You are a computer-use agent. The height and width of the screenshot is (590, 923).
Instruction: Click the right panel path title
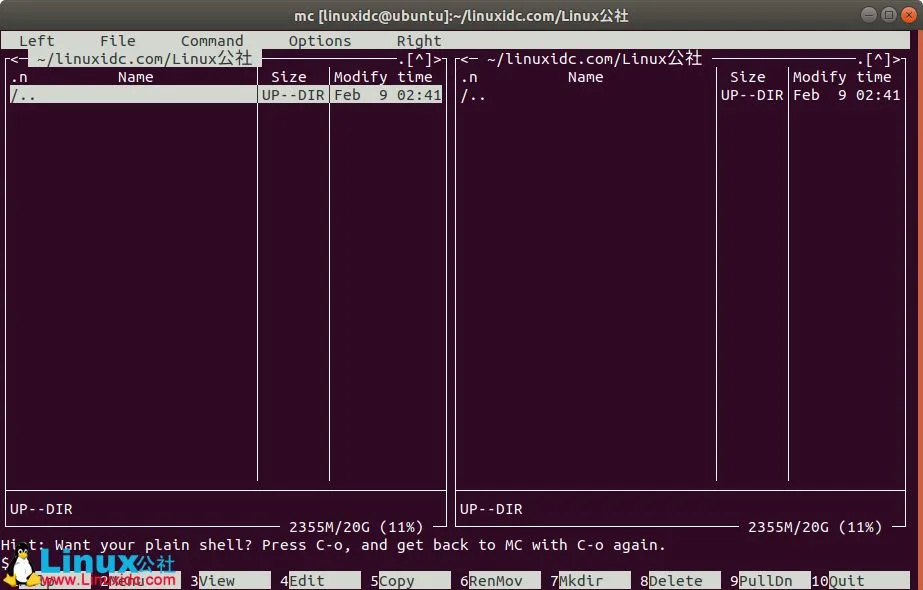click(595, 58)
